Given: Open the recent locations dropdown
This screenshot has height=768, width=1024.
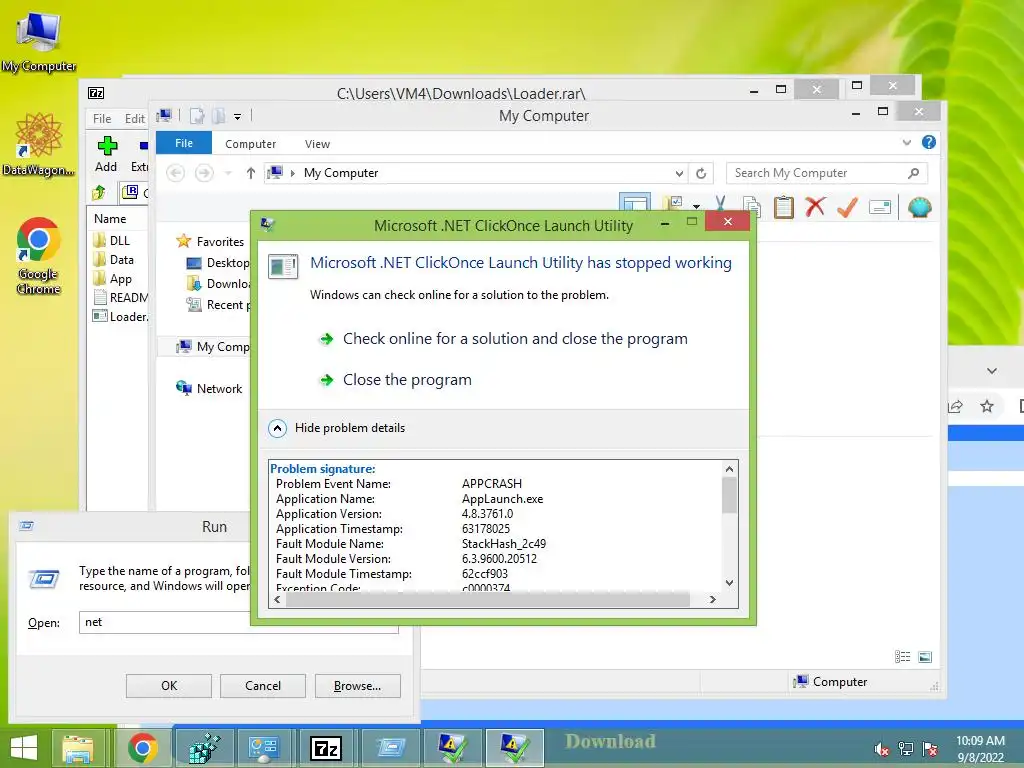Looking at the screenshot, I should pyautogui.click(x=228, y=173).
